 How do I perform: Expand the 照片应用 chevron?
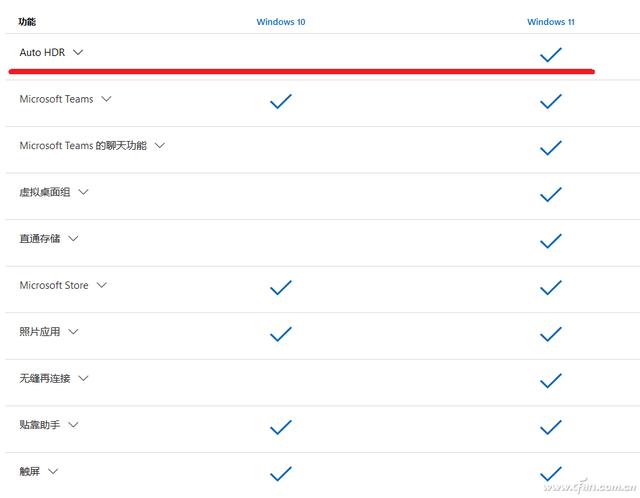(73, 332)
